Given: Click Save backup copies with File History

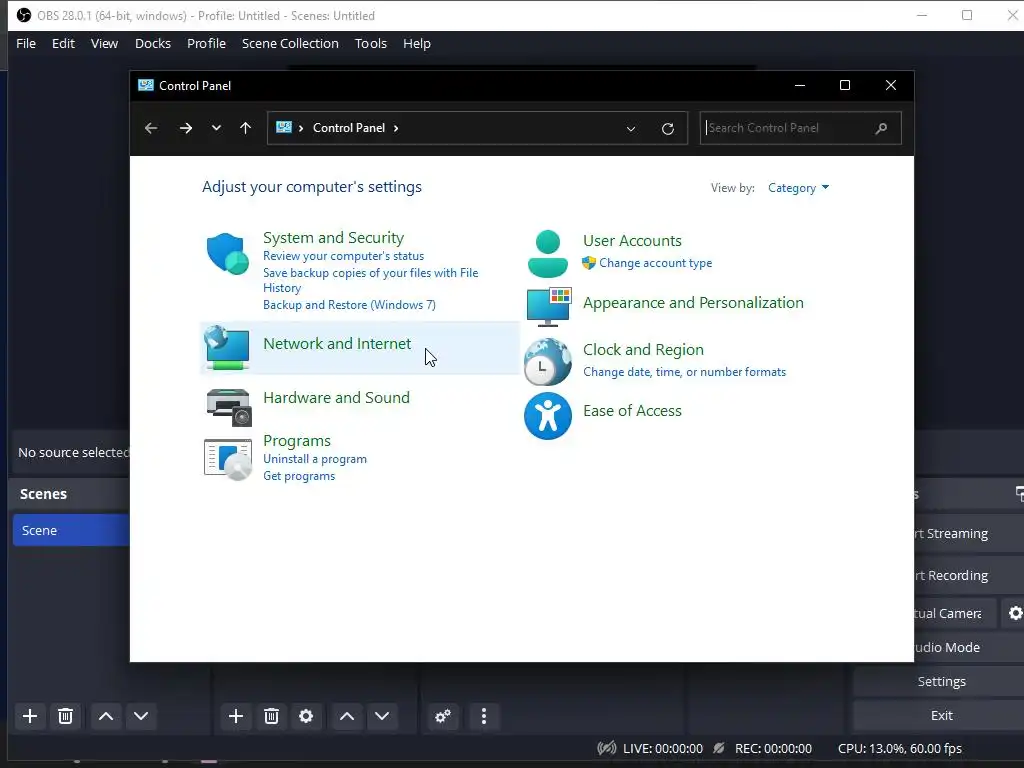Looking at the screenshot, I should tap(370, 280).
